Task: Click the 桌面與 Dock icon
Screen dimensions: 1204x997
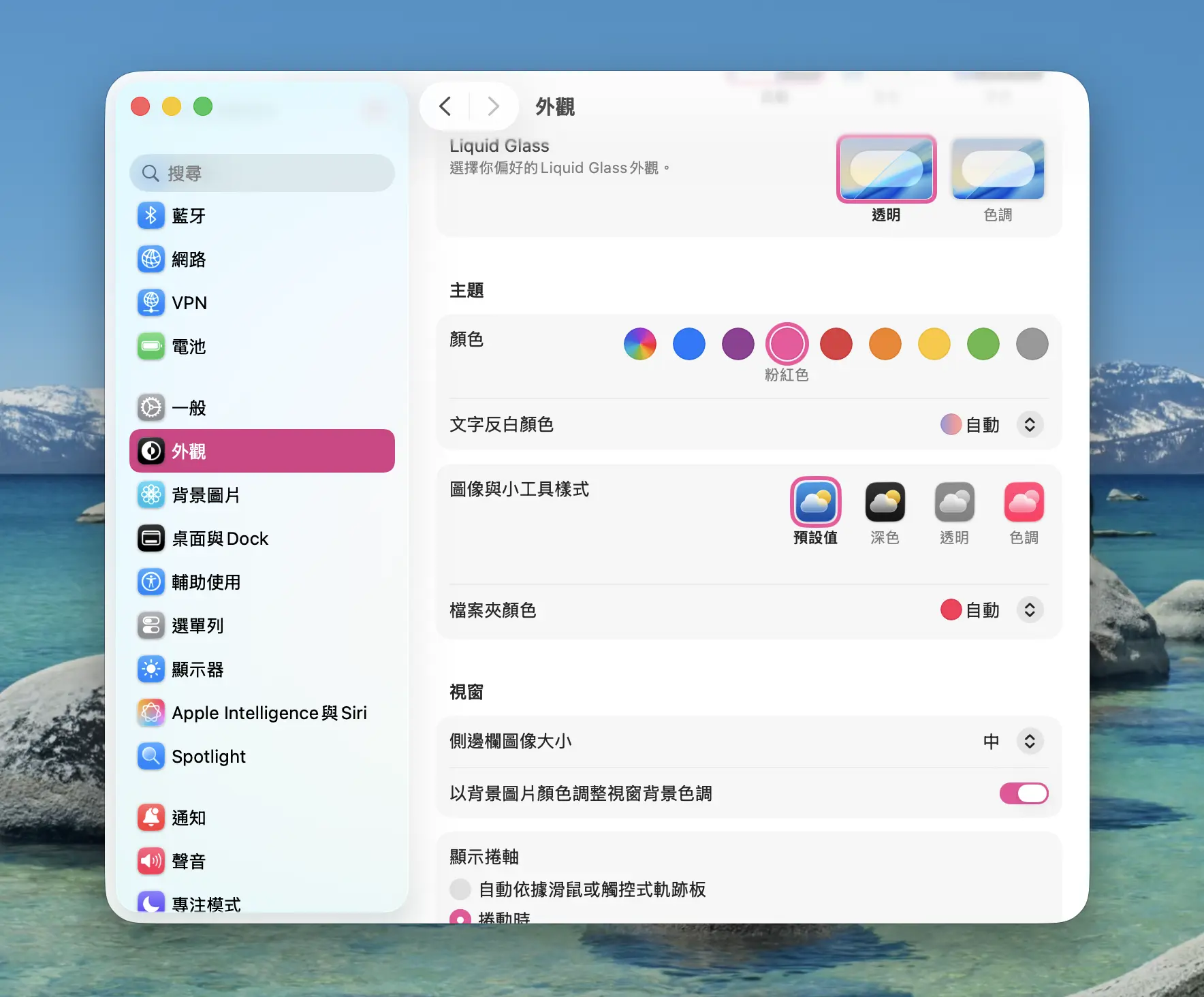Action: pyautogui.click(x=151, y=539)
